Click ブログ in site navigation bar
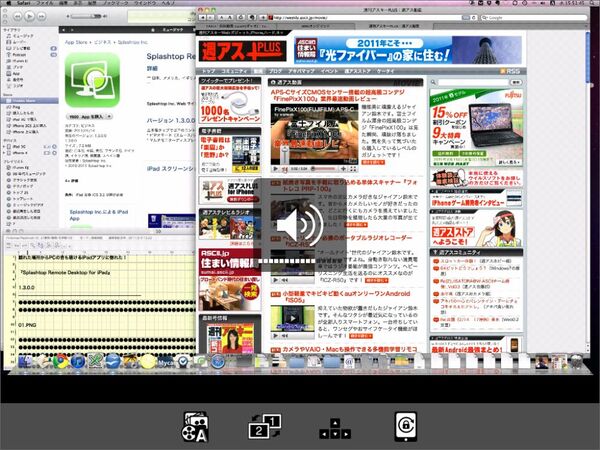Screen dimensions: 600x450 [275, 71]
